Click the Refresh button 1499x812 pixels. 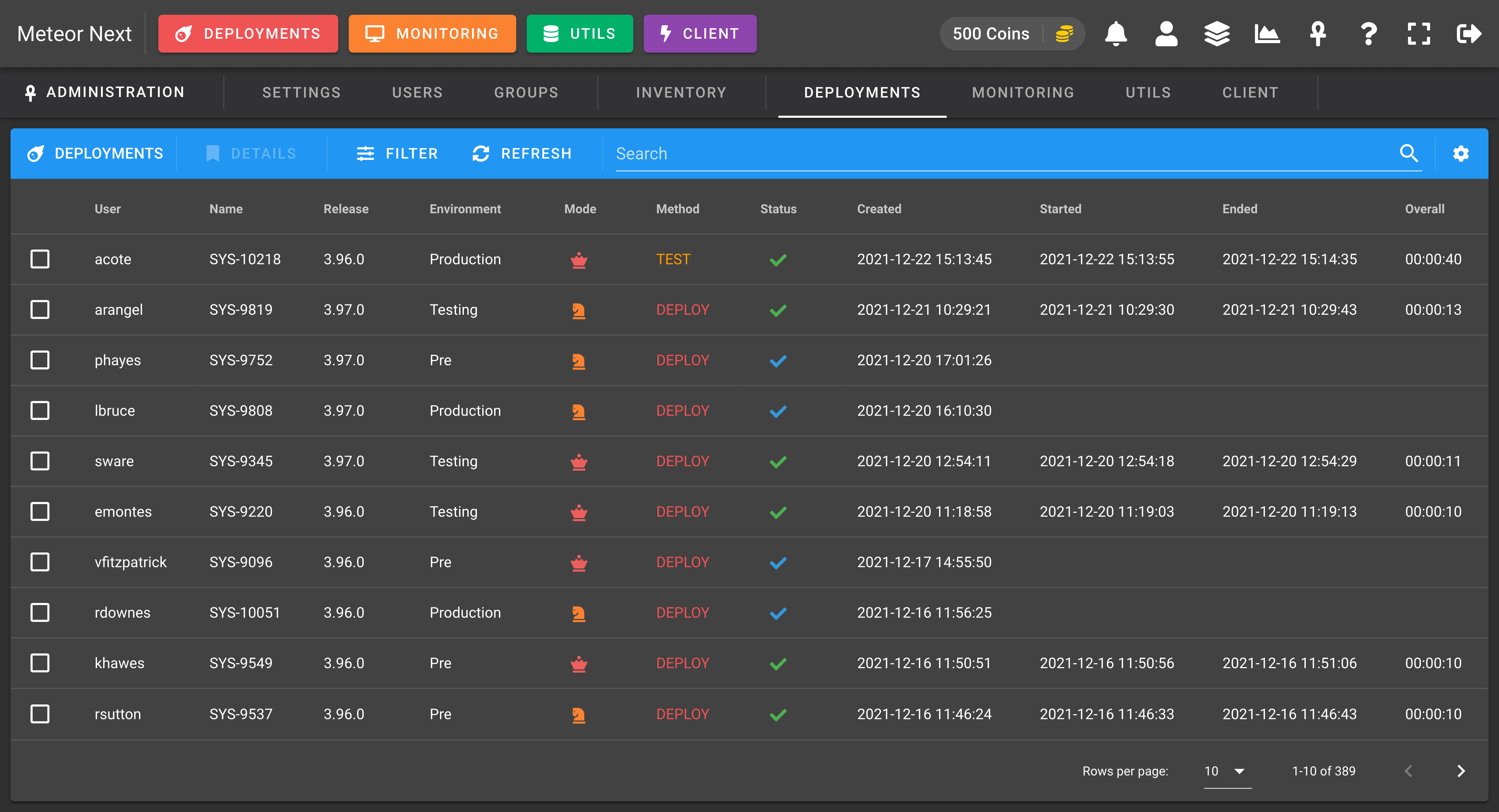click(x=522, y=154)
